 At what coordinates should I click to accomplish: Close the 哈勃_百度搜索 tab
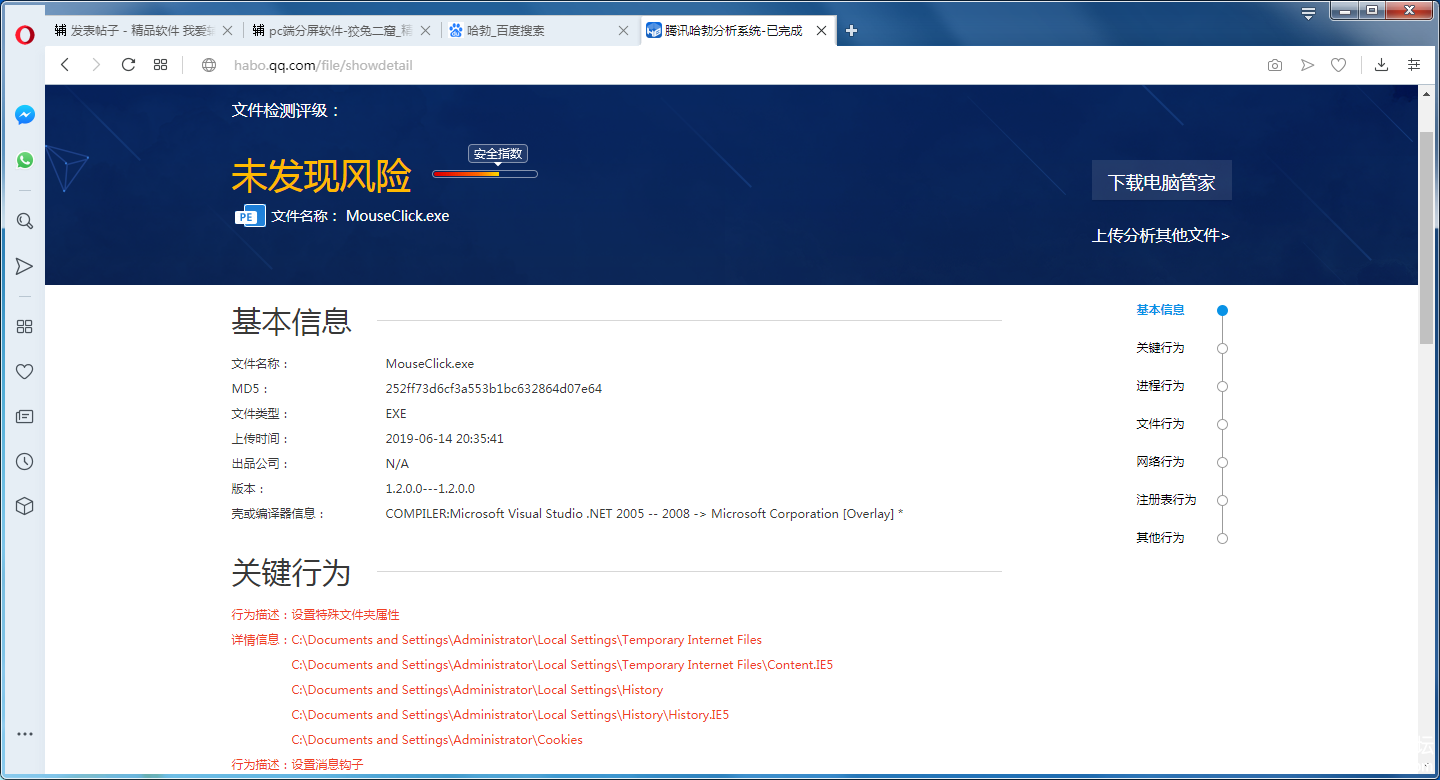tap(623, 31)
